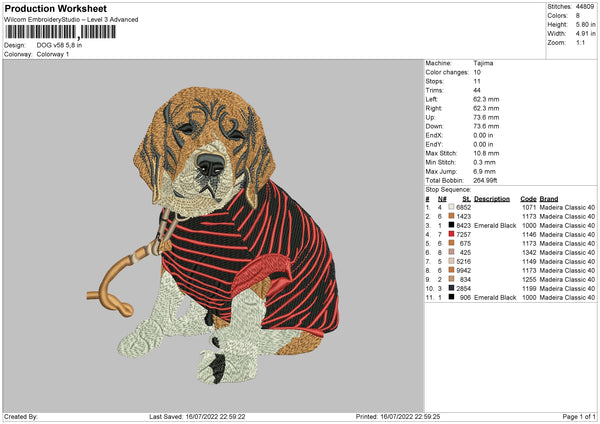600x424 pixels.
Task: Click the 'Created By:' footer label
Action: [x=21, y=416]
